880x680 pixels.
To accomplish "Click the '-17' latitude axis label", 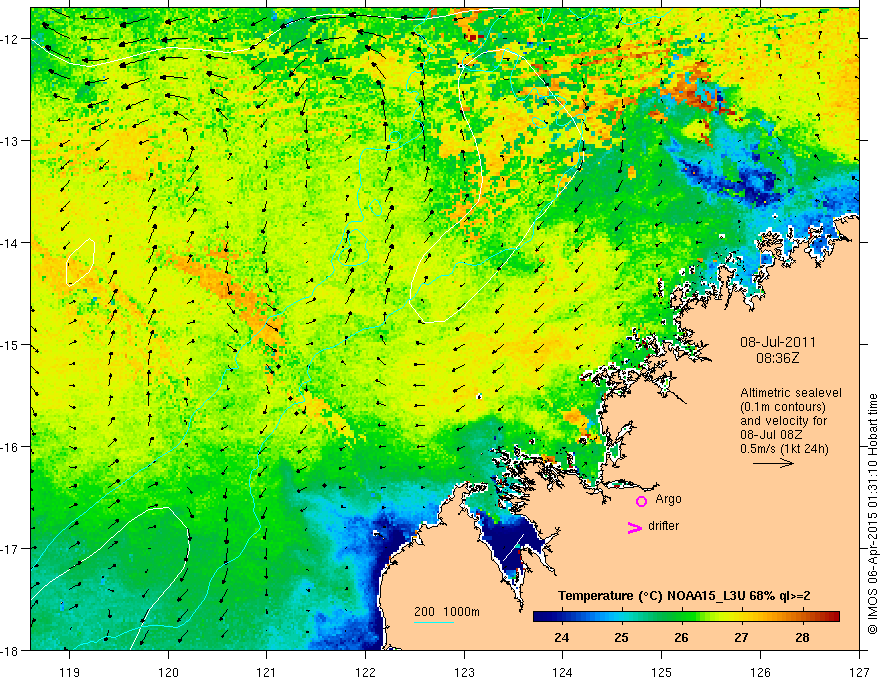I will (x=10, y=549).
